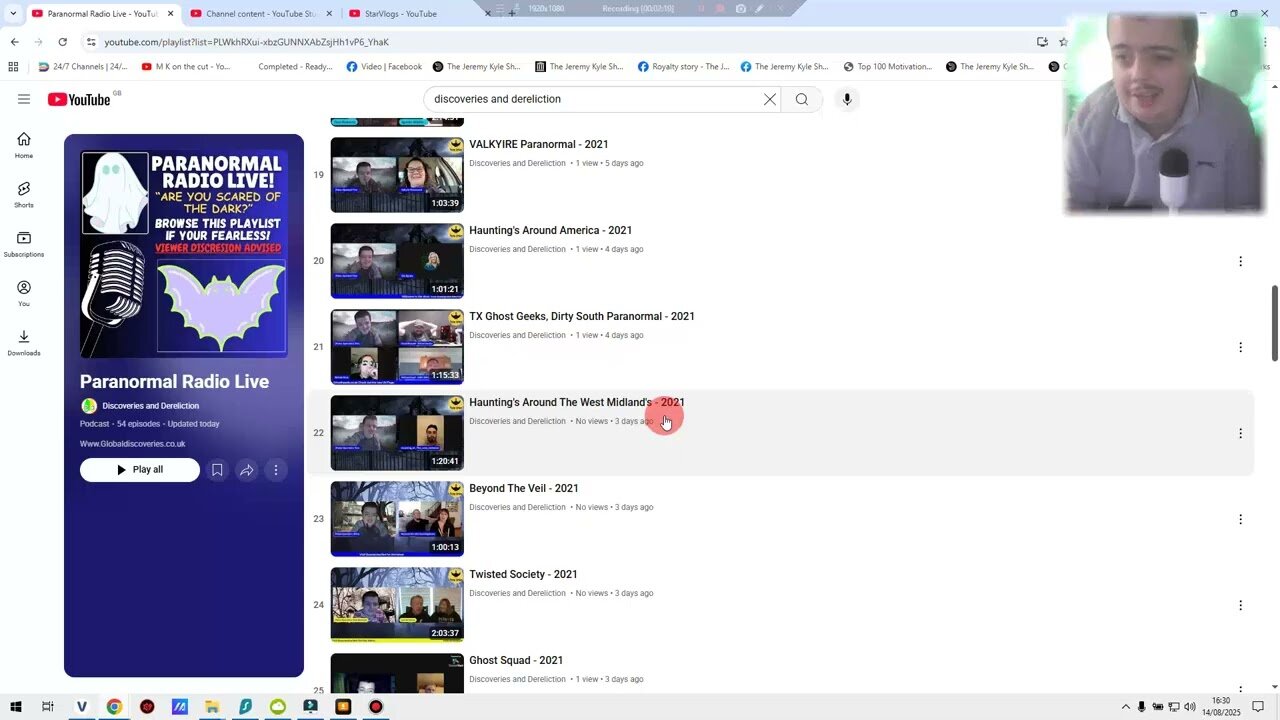Click the title "Ghost Squad - 2021"
This screenshot has width=1280, height=720.
pos(516,661)
